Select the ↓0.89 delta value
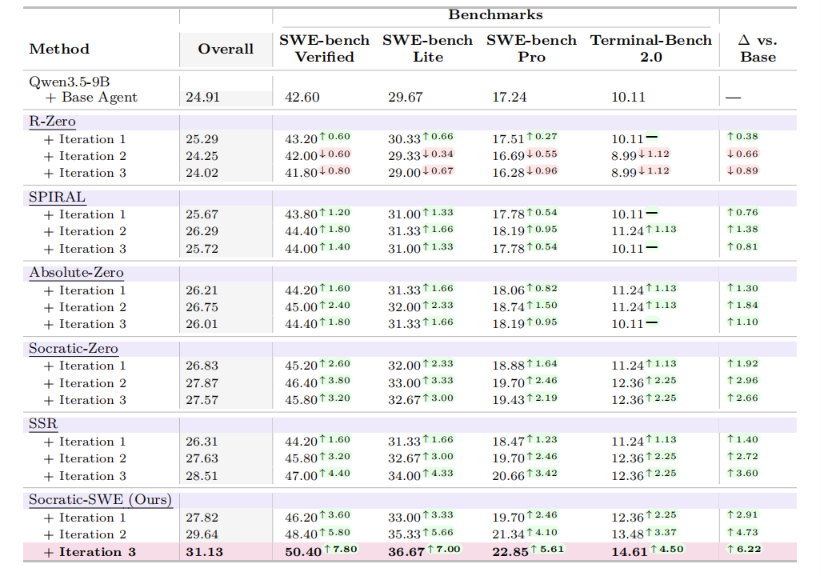 [x=742, y=170]
